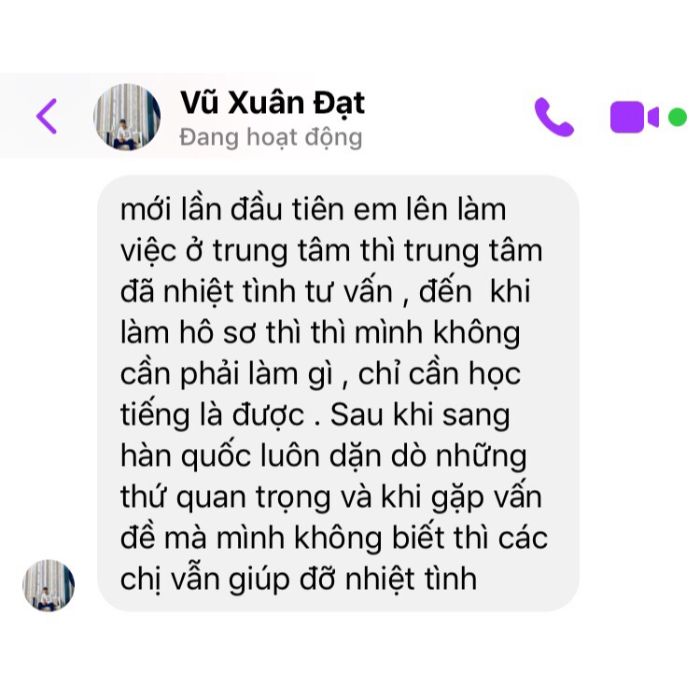
Task: Click message line 'làm hồ sơ thì thì mình'
Action: click(320, 333)
